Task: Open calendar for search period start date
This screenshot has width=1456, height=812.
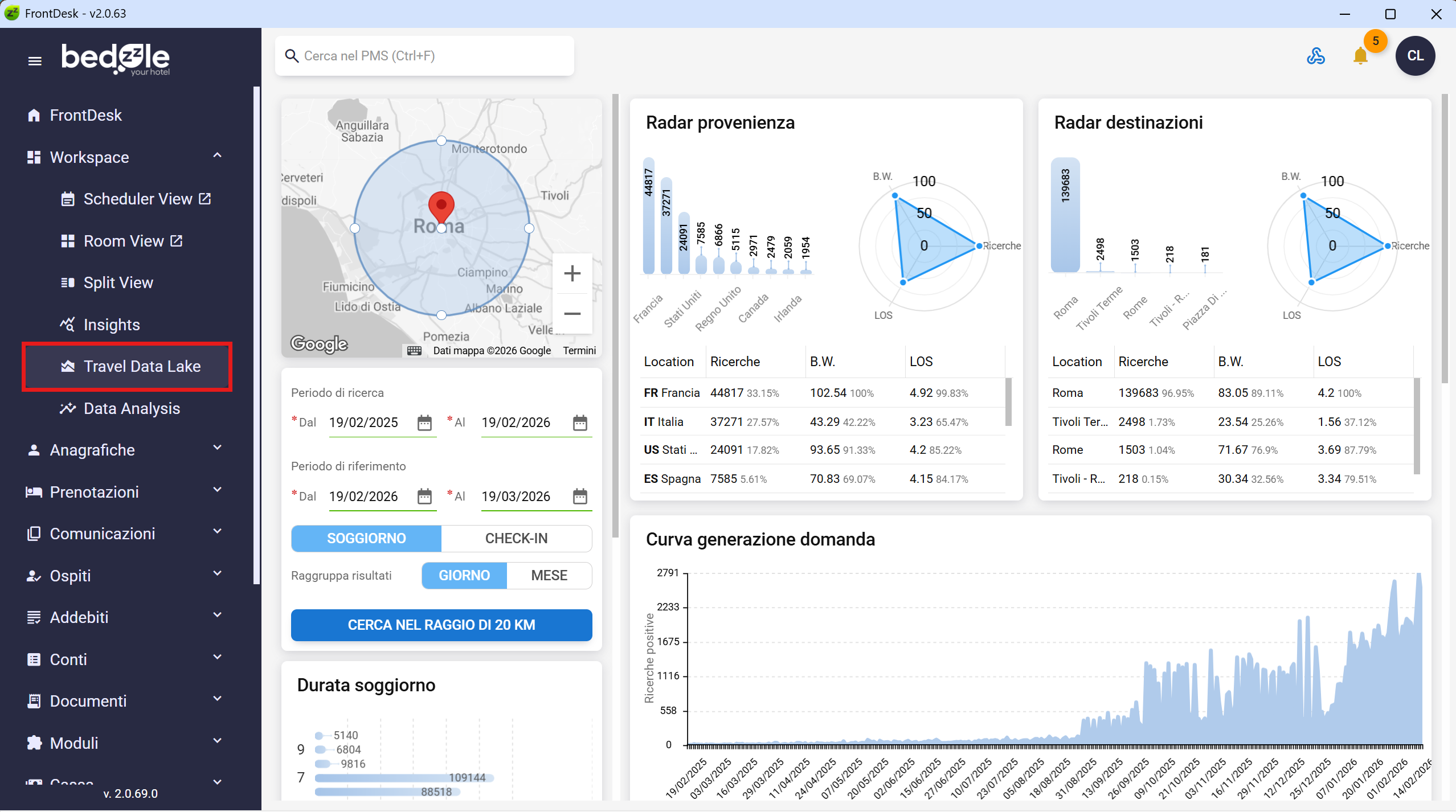Action: [x=424, y=423]
